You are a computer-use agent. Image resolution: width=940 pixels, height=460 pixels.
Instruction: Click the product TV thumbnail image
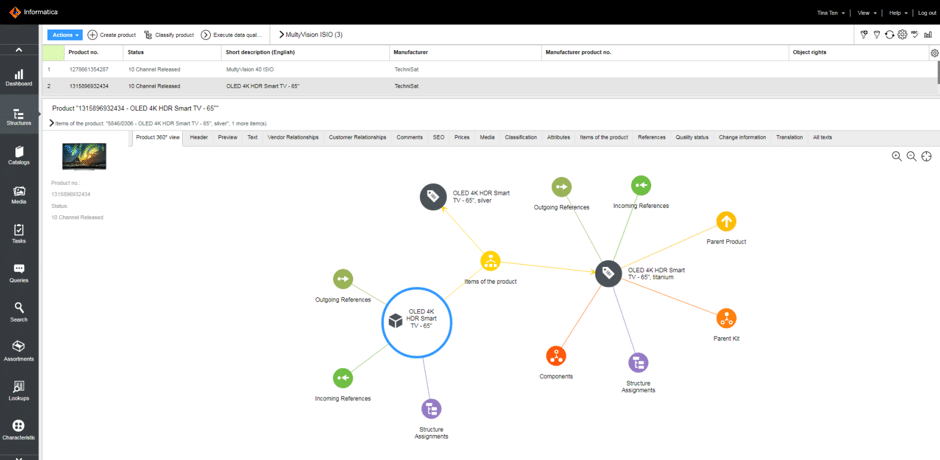click(x=84, y=157)
